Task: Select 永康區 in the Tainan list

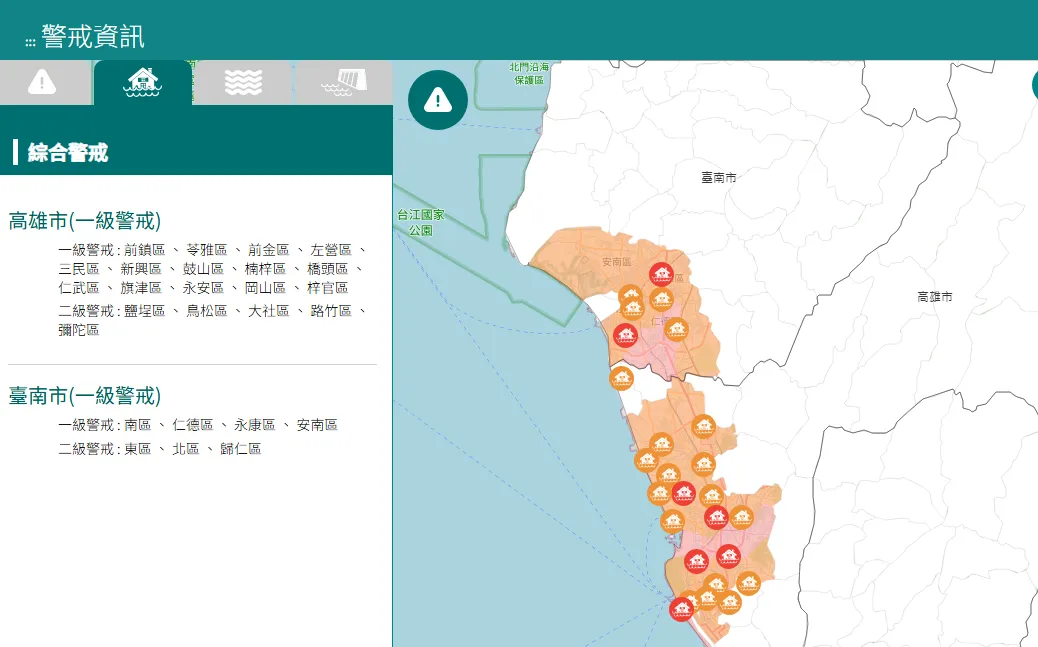Action: tap(255, 425)
